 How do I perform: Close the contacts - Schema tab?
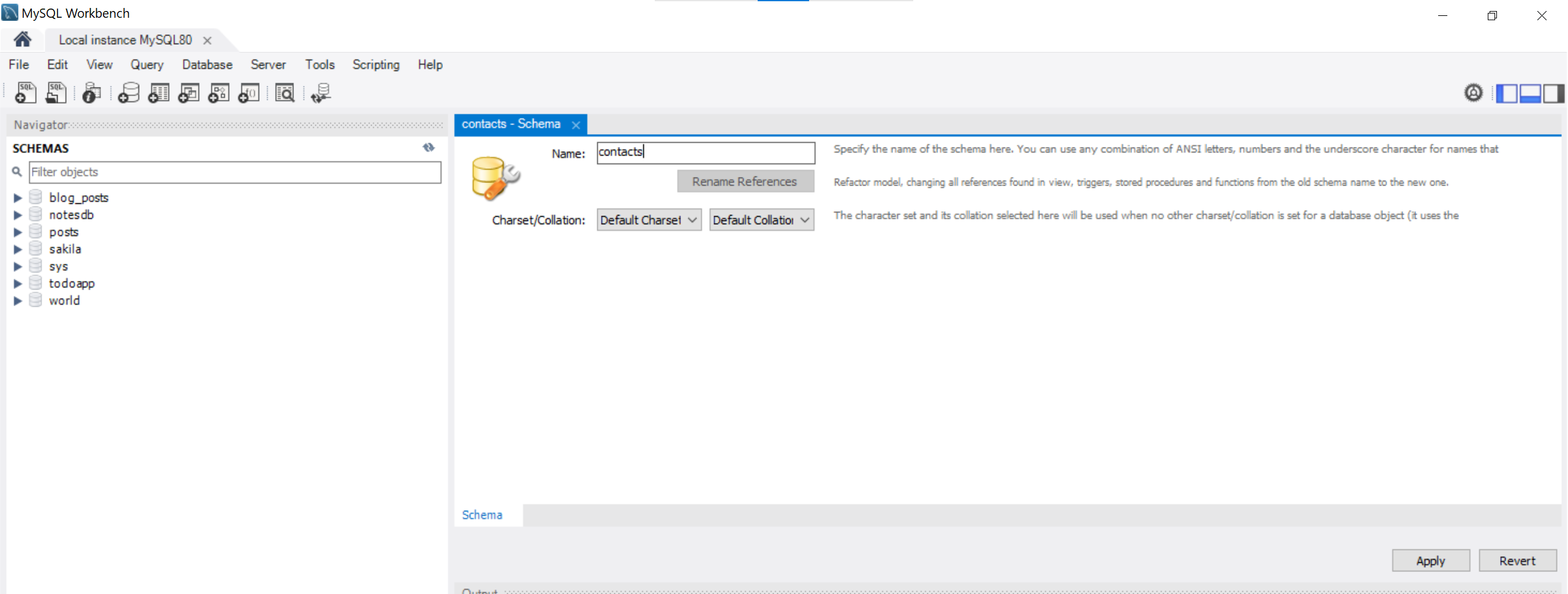click(576, 125)
